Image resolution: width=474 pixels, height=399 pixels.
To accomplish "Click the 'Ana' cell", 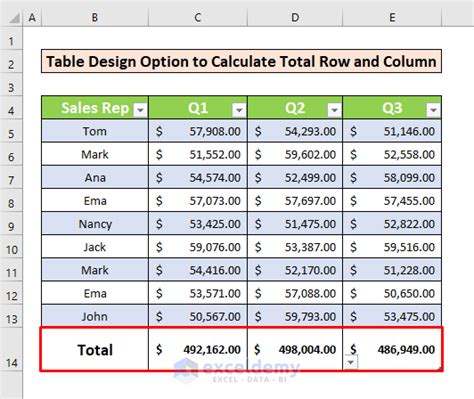I will tap(95, 177).
